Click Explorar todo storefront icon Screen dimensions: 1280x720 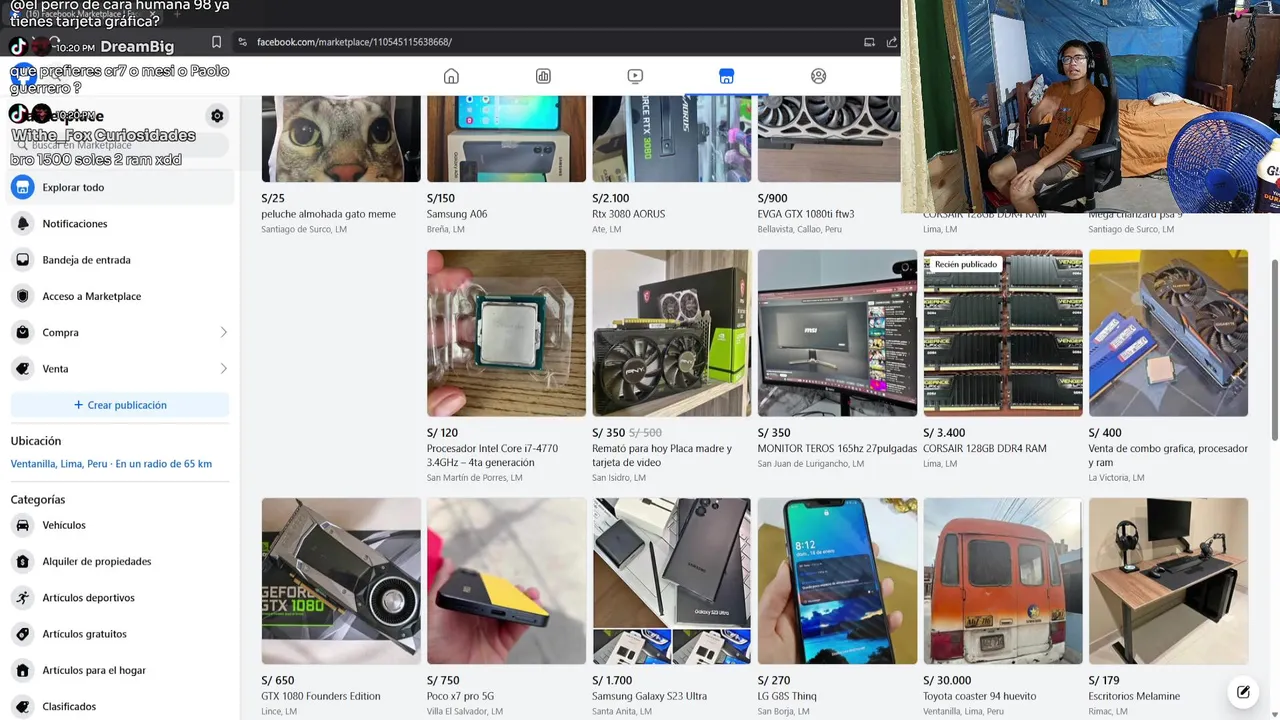coord(22,187)
